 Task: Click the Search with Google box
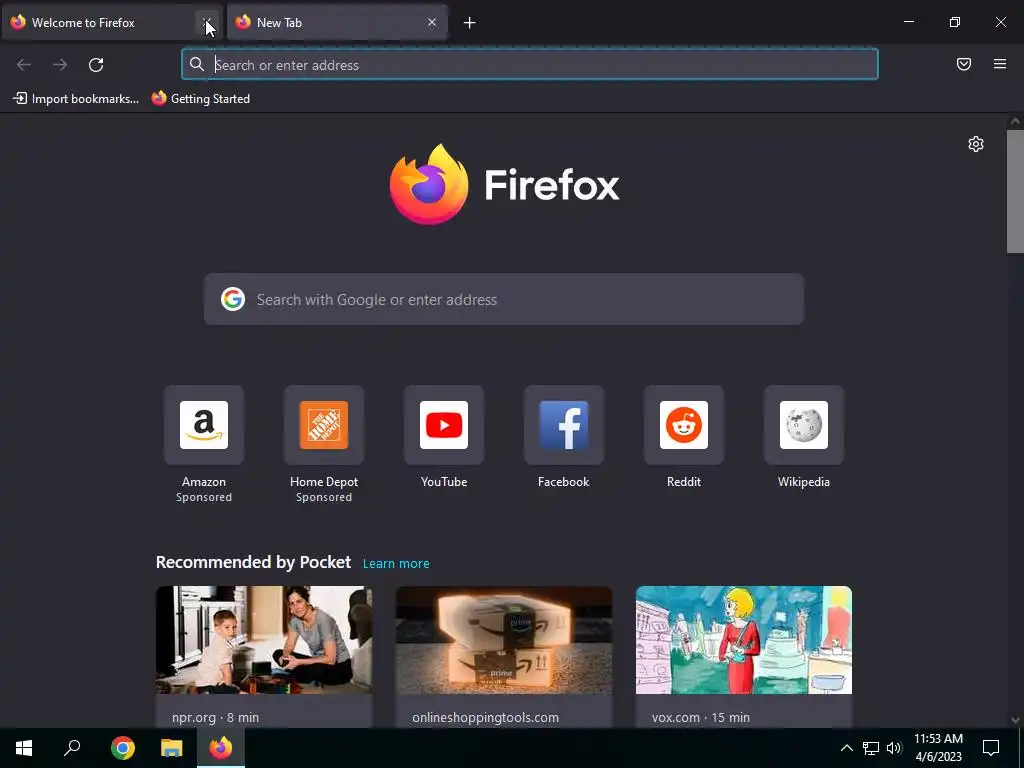pyautogui.click(x=504, y=299)
